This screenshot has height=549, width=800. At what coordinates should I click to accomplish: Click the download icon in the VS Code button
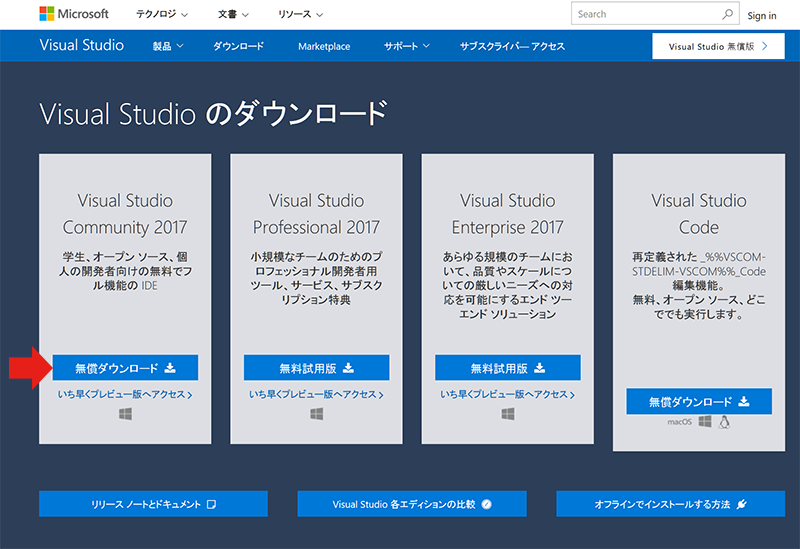744,402
